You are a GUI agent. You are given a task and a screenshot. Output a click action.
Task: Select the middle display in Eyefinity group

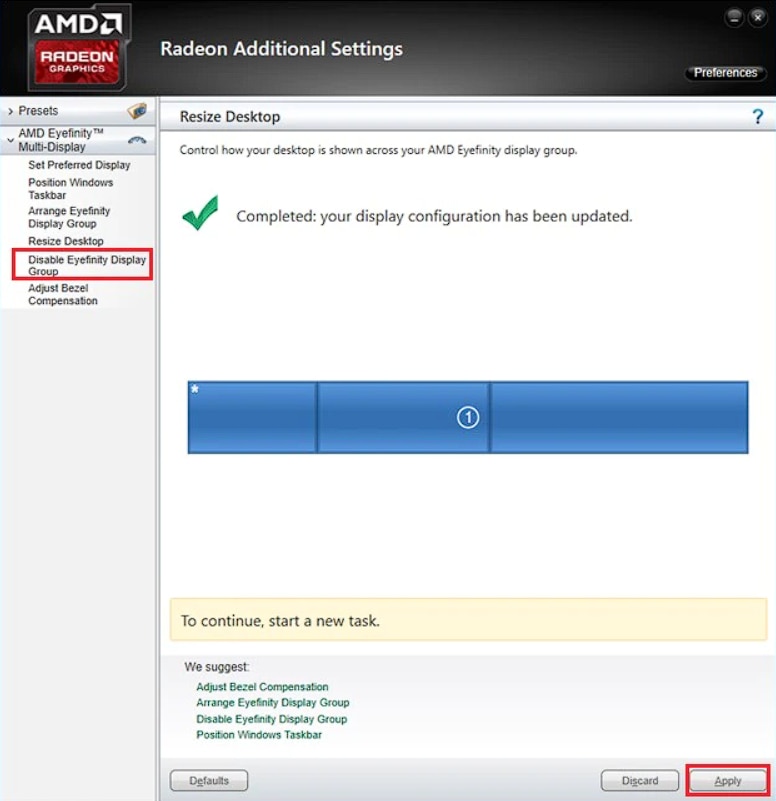(404, 417)
